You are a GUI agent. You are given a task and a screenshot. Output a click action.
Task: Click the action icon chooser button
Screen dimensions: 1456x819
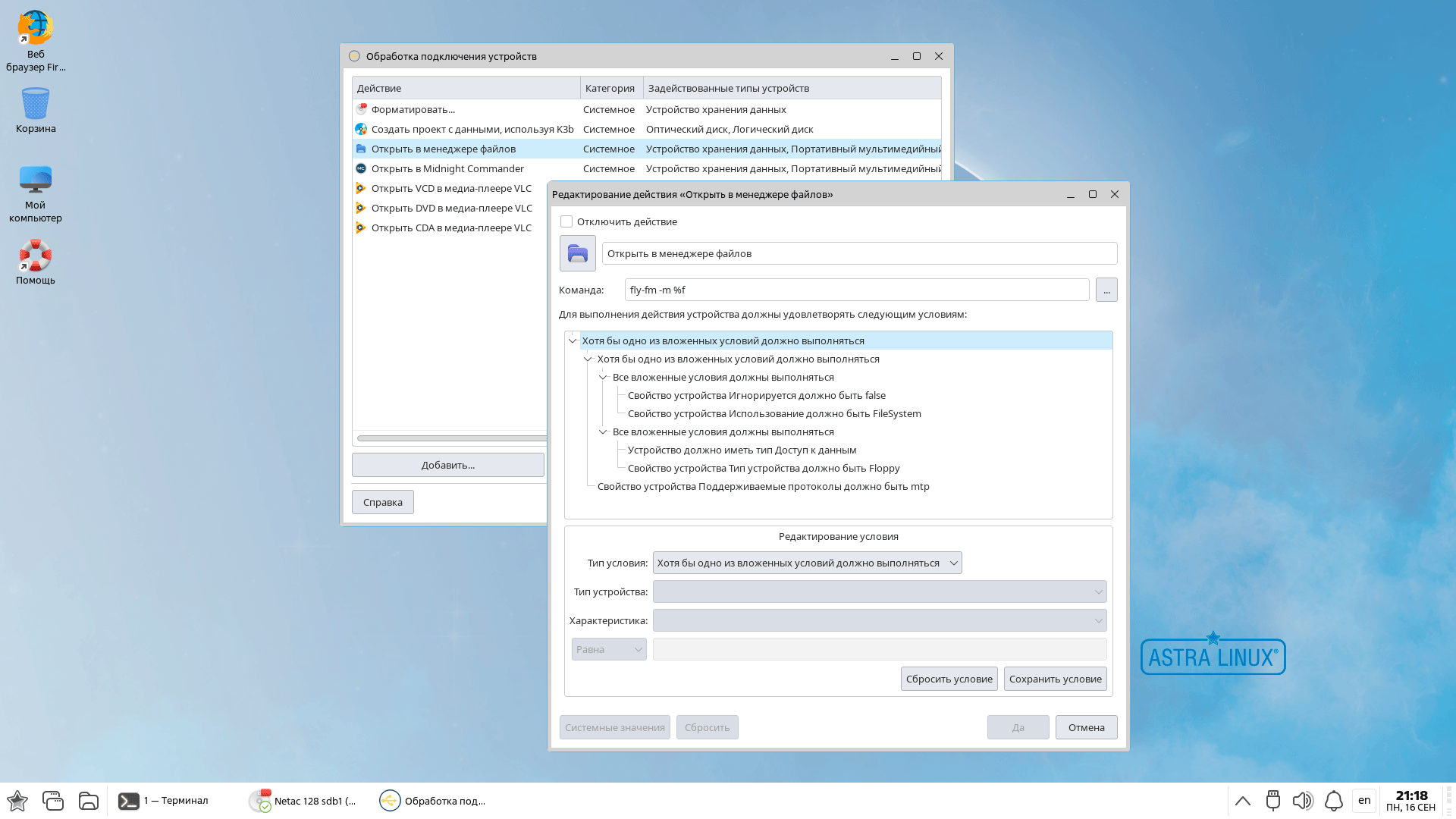[577, 253]
